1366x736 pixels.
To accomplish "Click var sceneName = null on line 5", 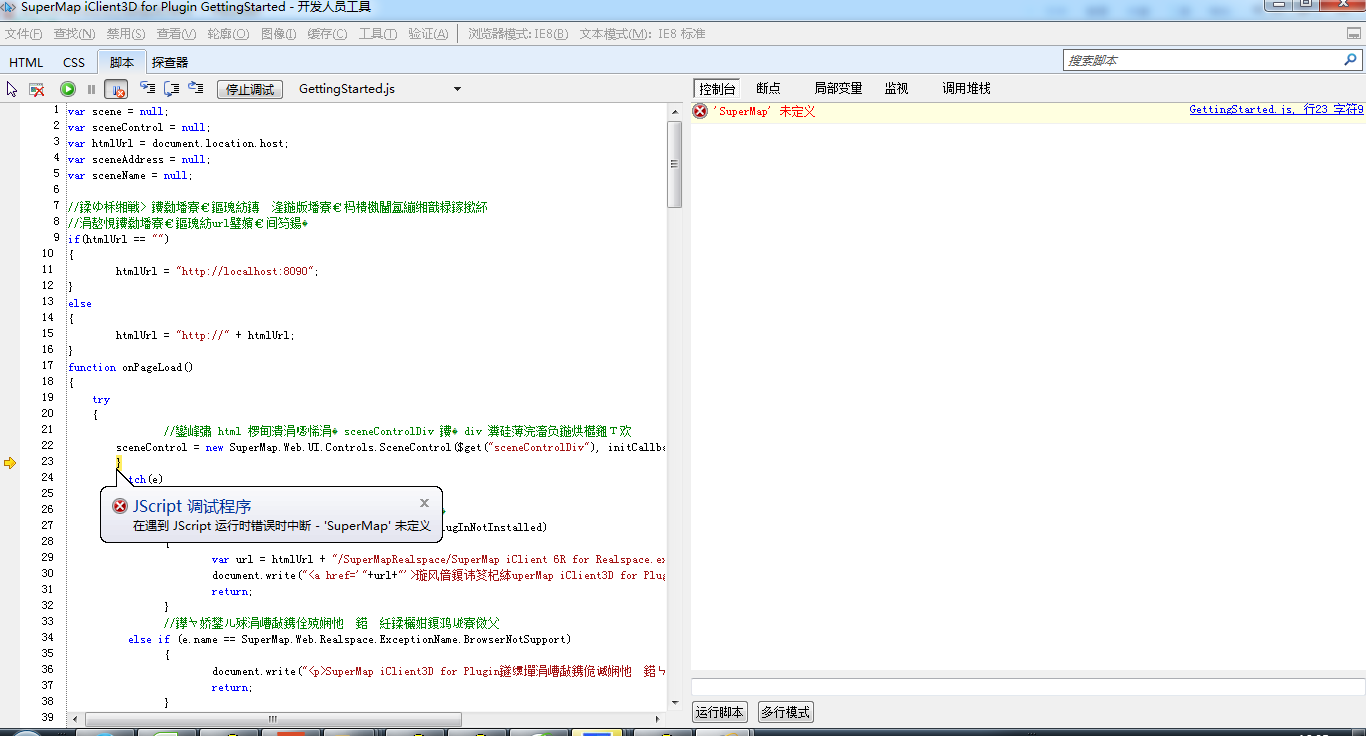I will pyautogui.click(x=129, y=175).
